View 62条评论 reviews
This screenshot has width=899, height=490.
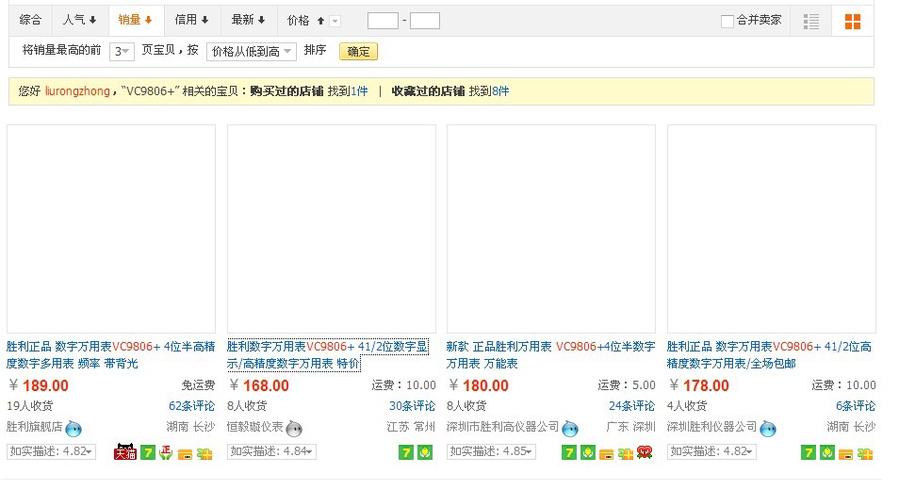tap(191, 406)
